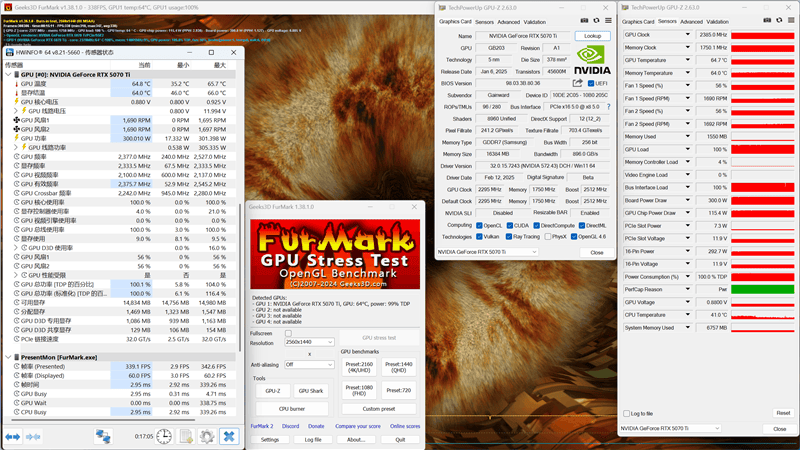This screenshot has width=800, height=450.
Task: Click HWiNFO blue X close sensors icon
Action: (x=229, y=436)
